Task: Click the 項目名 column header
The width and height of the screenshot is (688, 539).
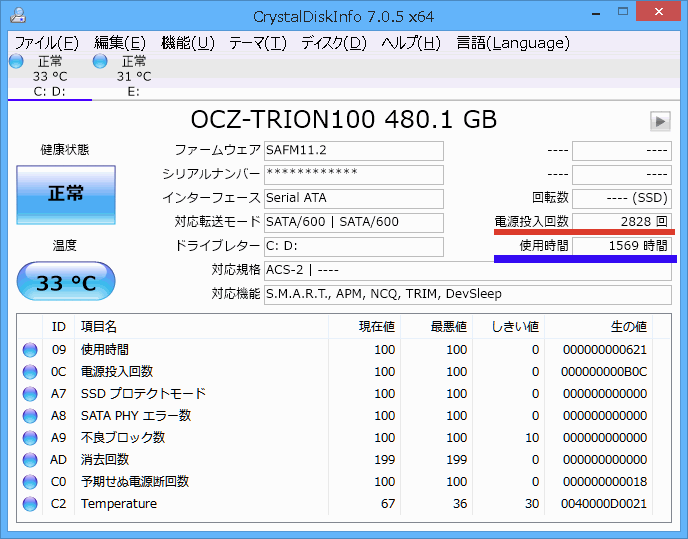Action: pyautogui.click(x=201, y=327)
